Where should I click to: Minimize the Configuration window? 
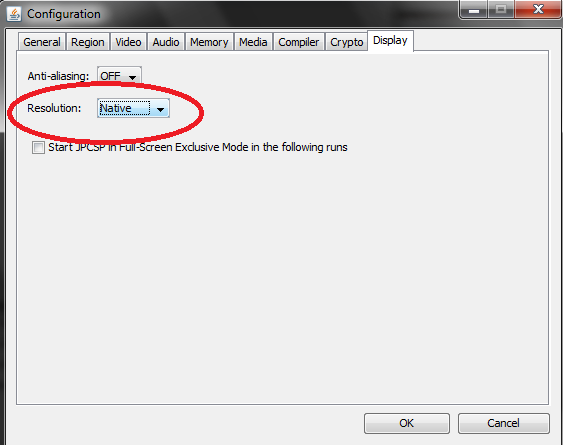[474, 9]
